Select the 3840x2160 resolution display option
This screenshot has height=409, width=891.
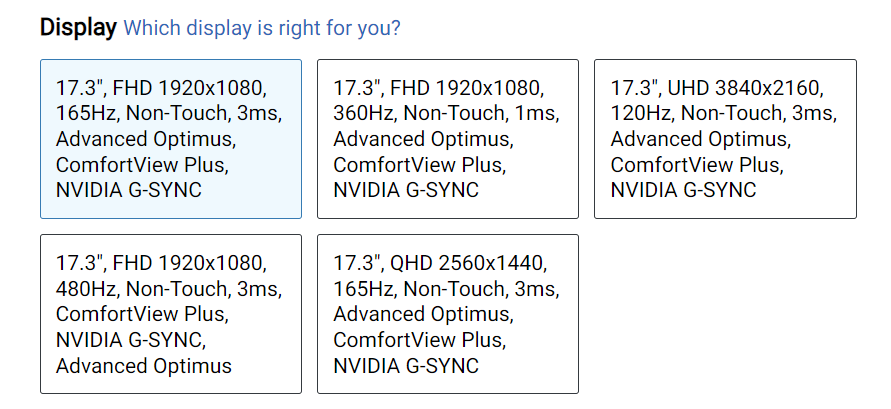tap(725, 139)
